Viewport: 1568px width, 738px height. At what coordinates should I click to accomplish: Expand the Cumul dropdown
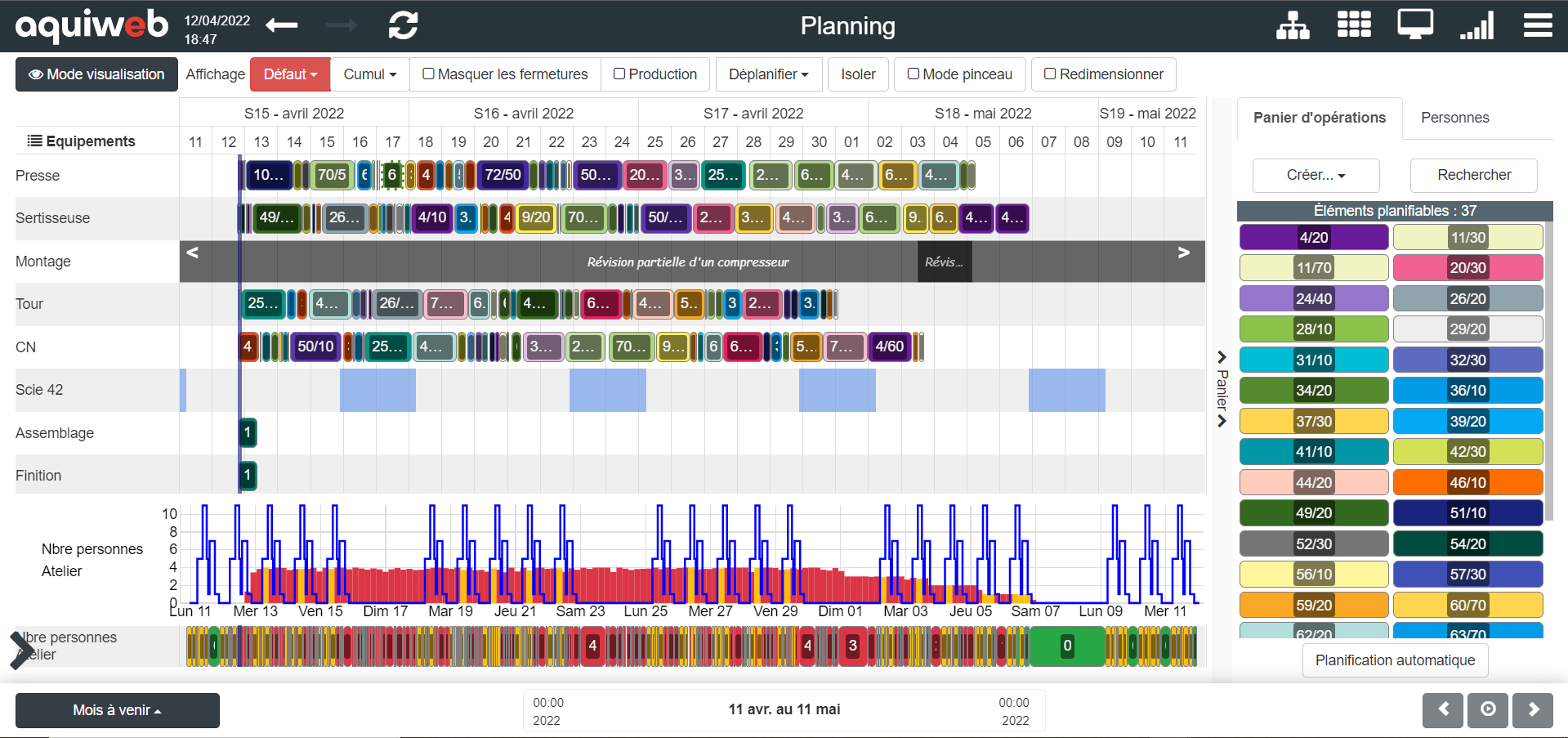tap(369, 74)
